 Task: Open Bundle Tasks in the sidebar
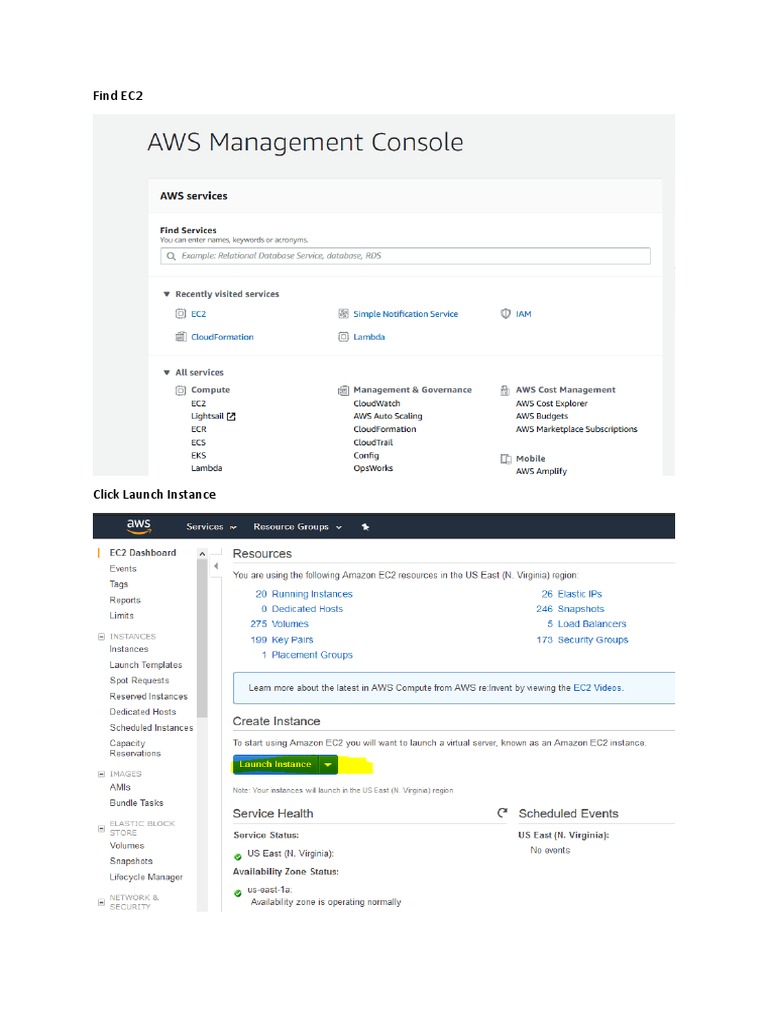(136, 803)
